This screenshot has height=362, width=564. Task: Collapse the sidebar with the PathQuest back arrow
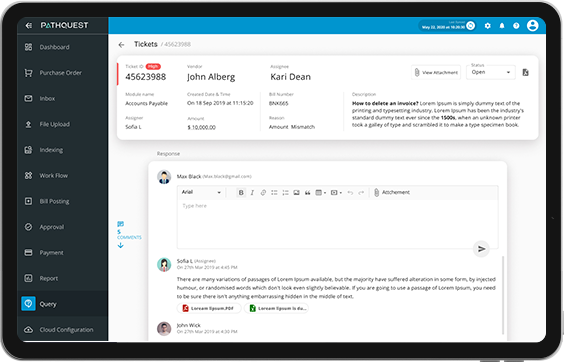[28, 25]
